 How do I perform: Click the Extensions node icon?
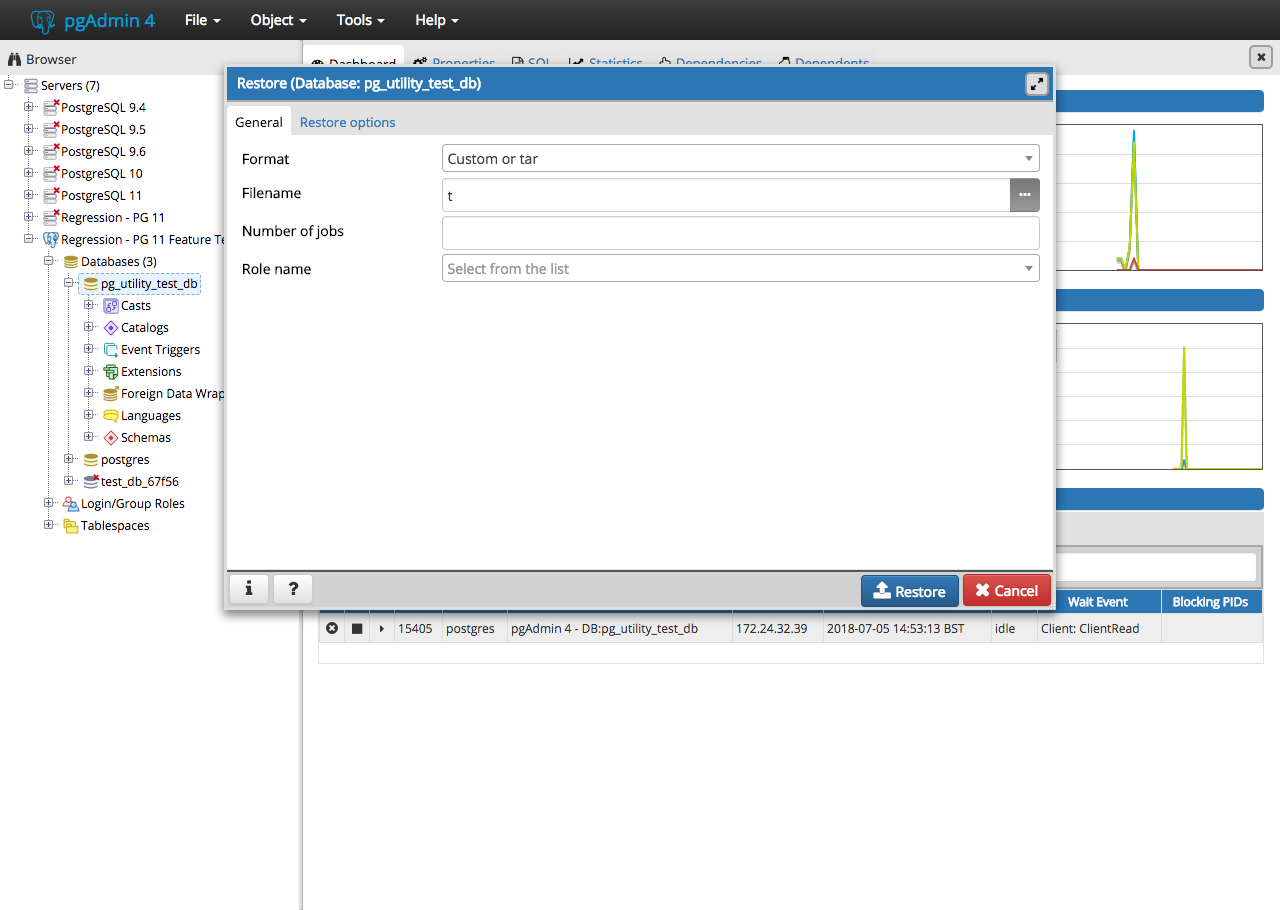click(x=111, y=372)
